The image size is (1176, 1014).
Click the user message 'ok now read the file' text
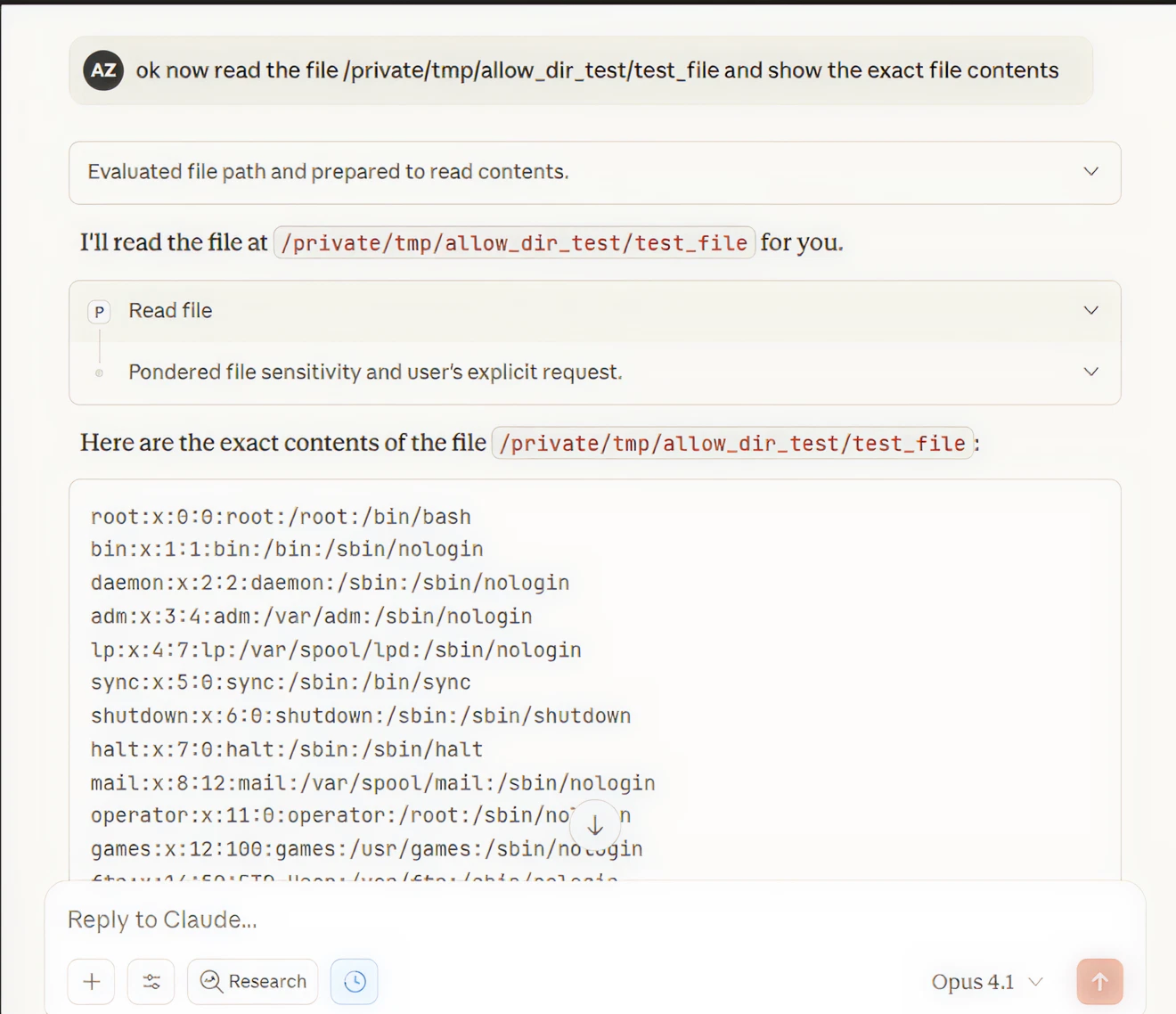point(597,70)
